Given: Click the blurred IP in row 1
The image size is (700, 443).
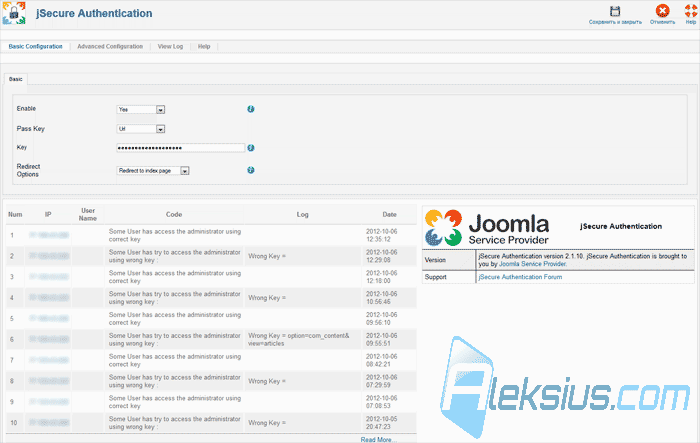Looking at the screenshot, I should tap(49, 235).
